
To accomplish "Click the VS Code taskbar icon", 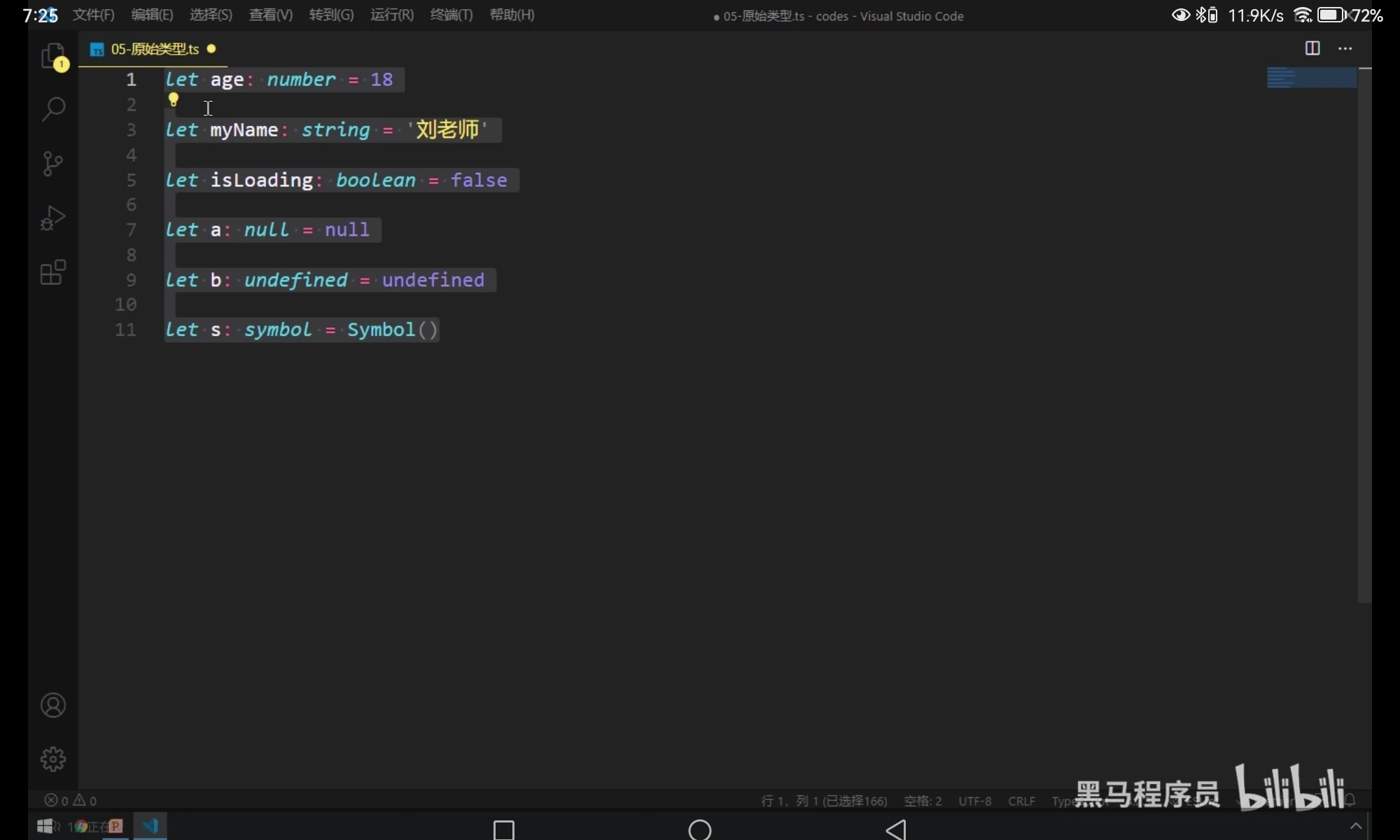I will [x=150, y=826].
